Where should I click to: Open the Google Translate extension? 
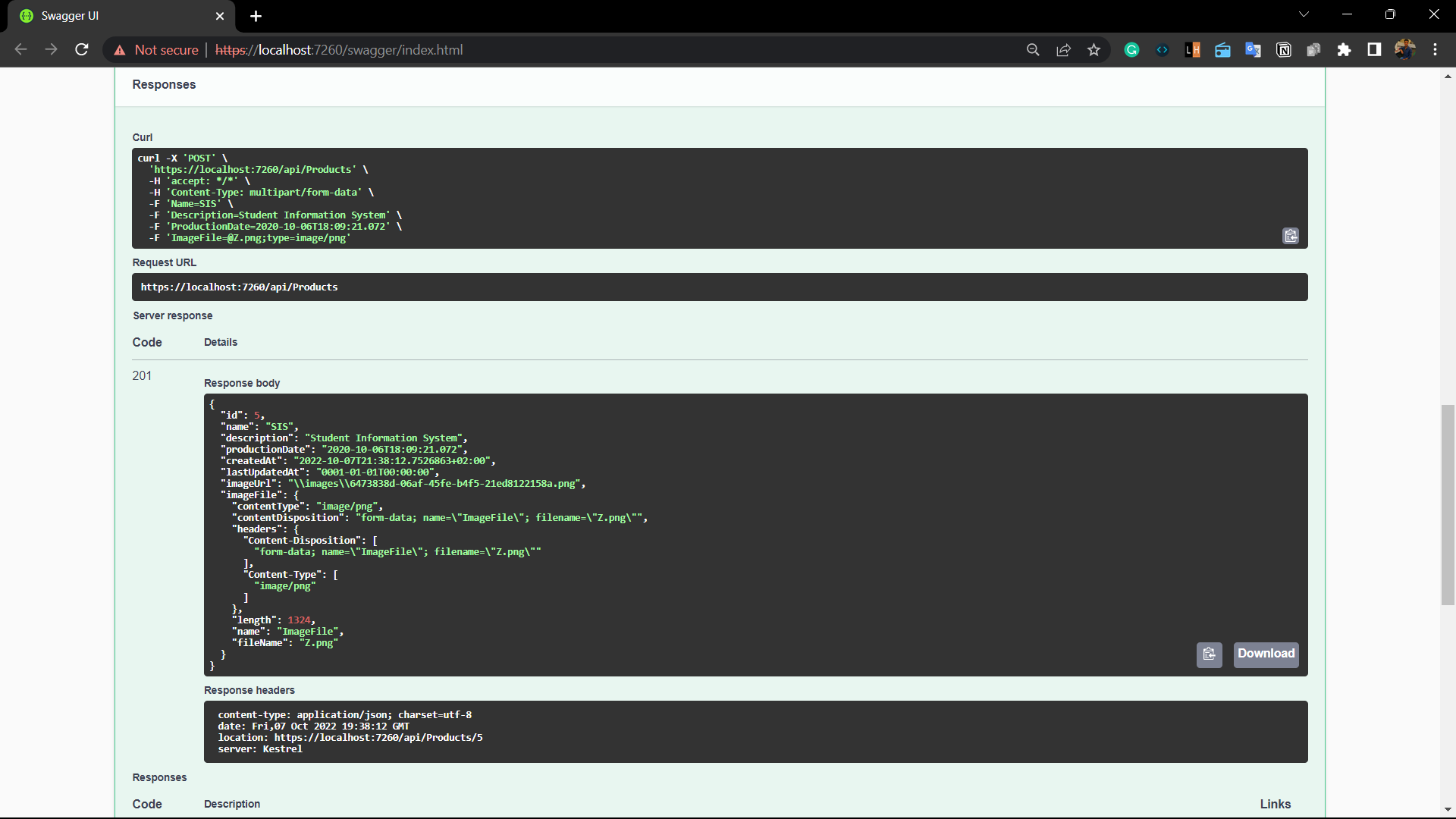pos(1254,49)
